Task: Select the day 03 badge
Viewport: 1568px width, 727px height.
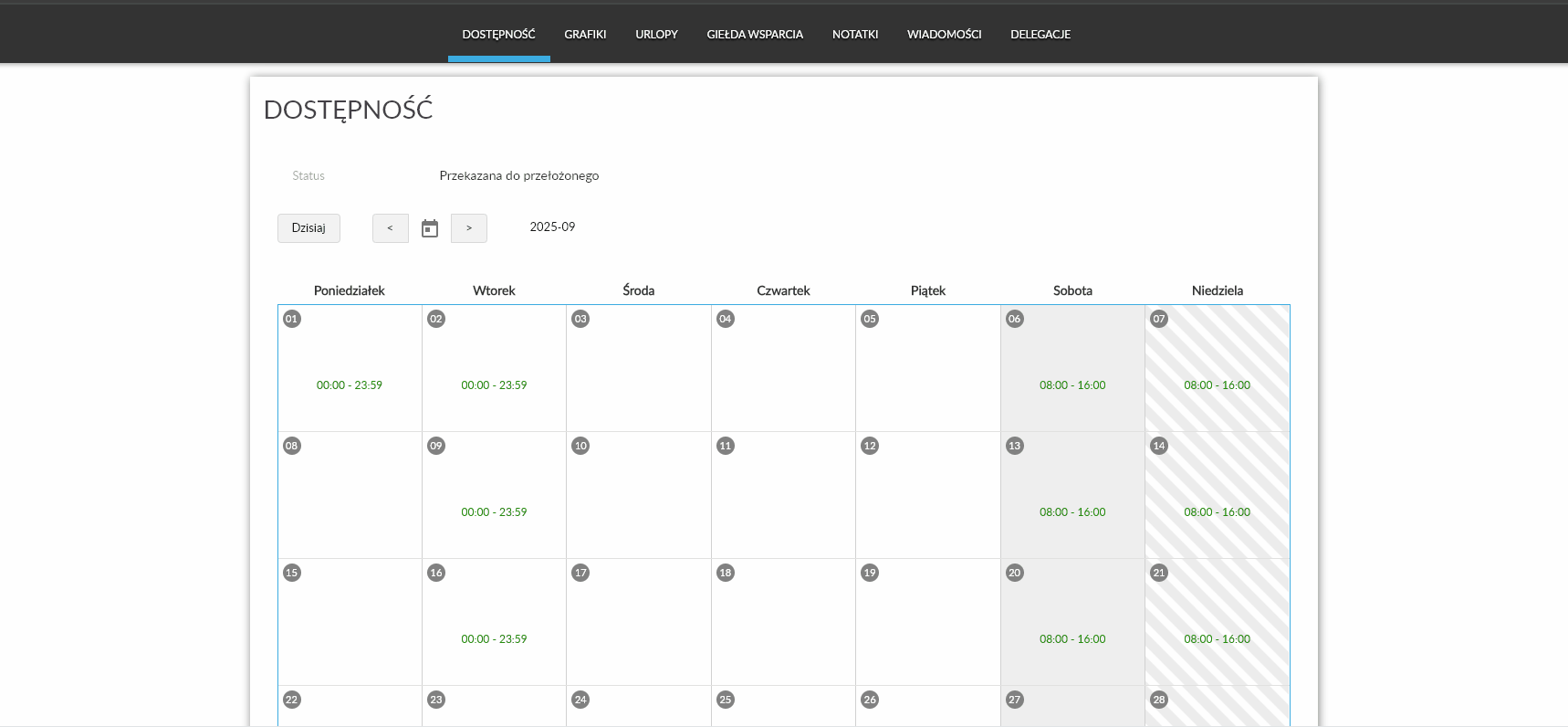Action: point(580,319)
